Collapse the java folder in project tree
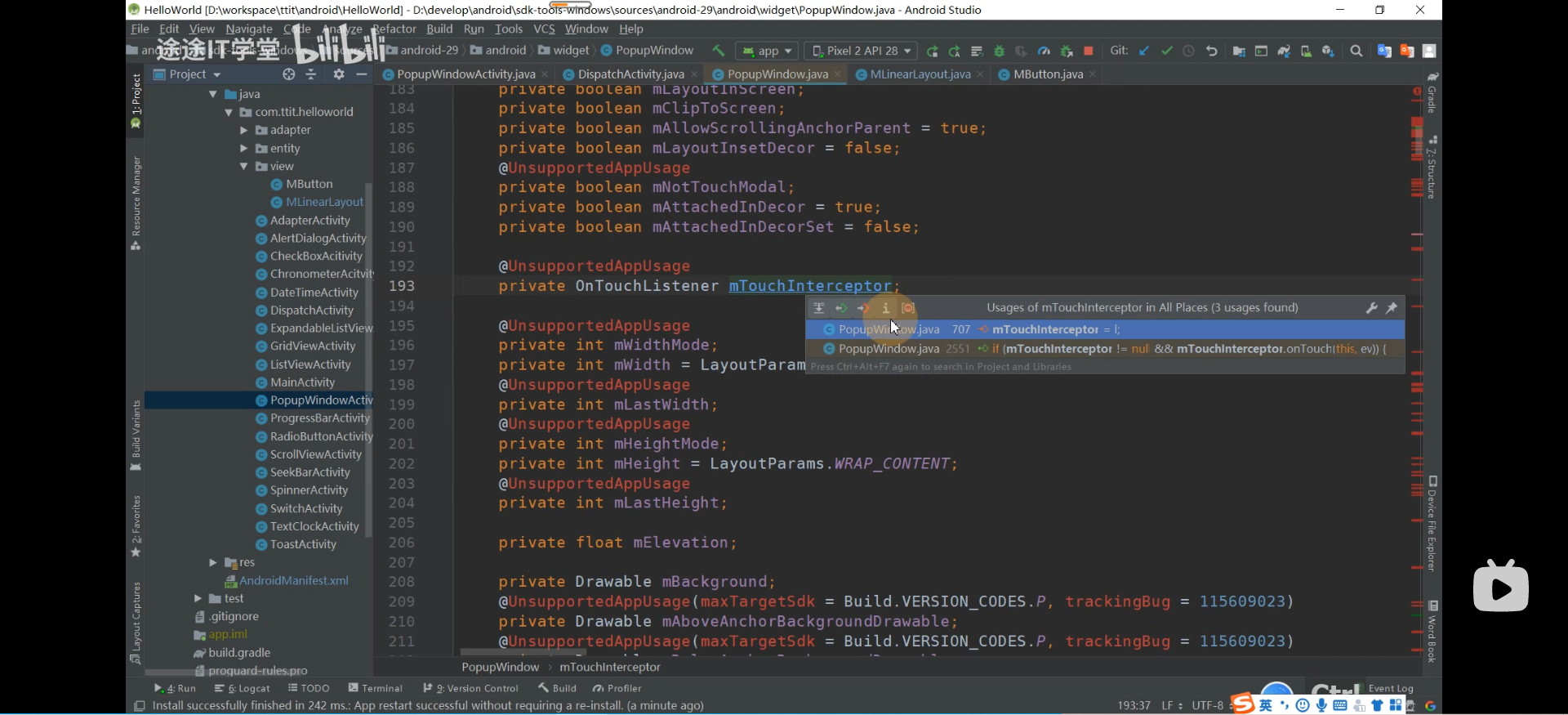1568x715 pixels. (213, 94)
